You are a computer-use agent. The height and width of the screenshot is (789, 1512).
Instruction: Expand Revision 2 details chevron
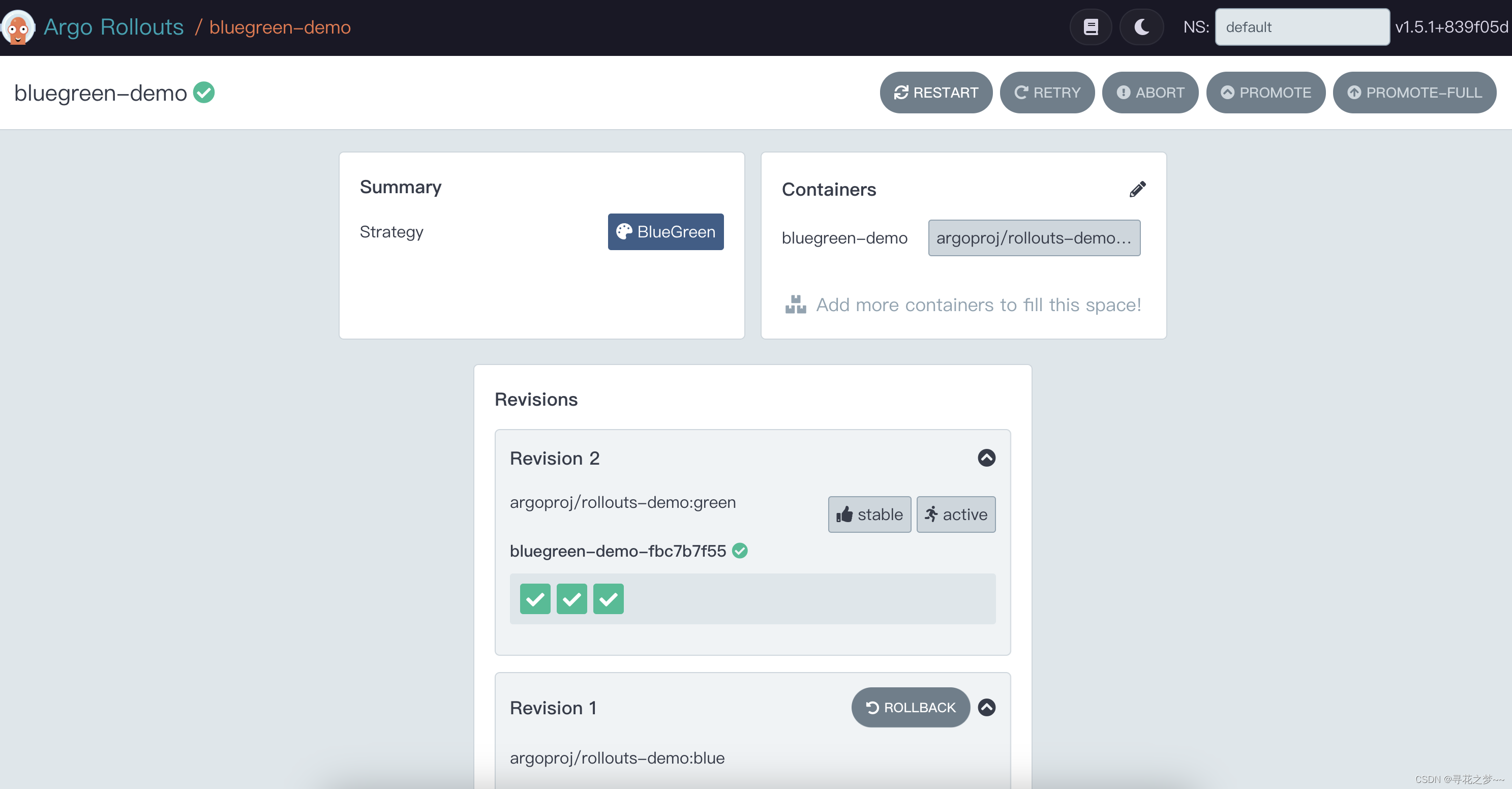tap(986, 457)
